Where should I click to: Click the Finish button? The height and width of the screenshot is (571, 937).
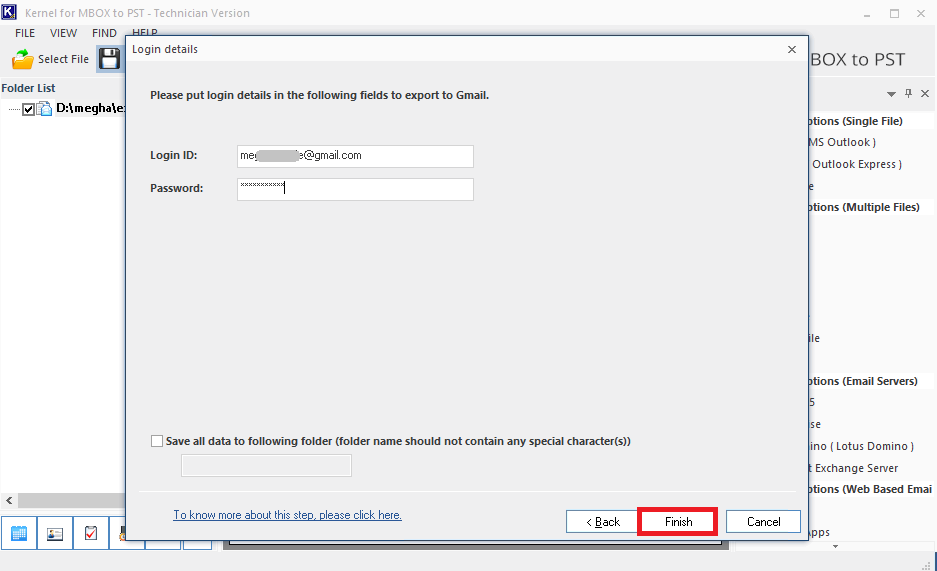point(678,521)
